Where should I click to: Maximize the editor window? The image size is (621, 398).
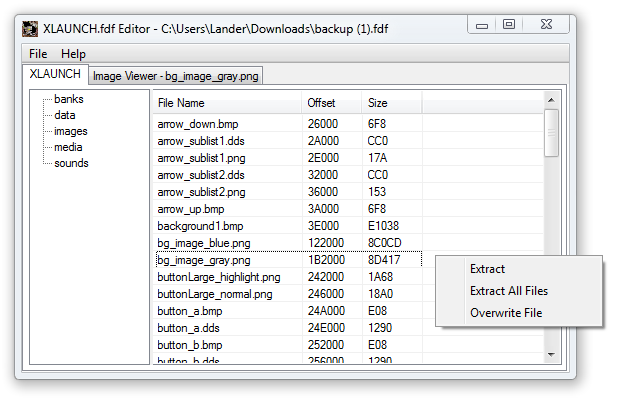(509, 25)
